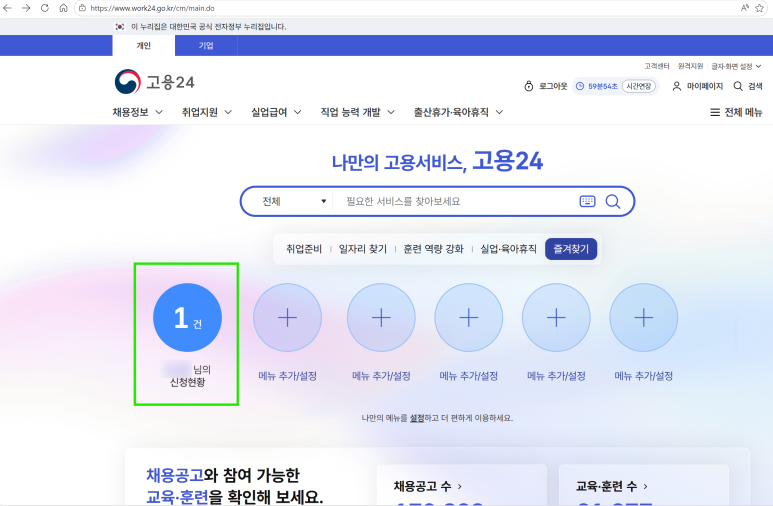
Task: Go back using browser back arrow
Action: [x=7, y=8]
